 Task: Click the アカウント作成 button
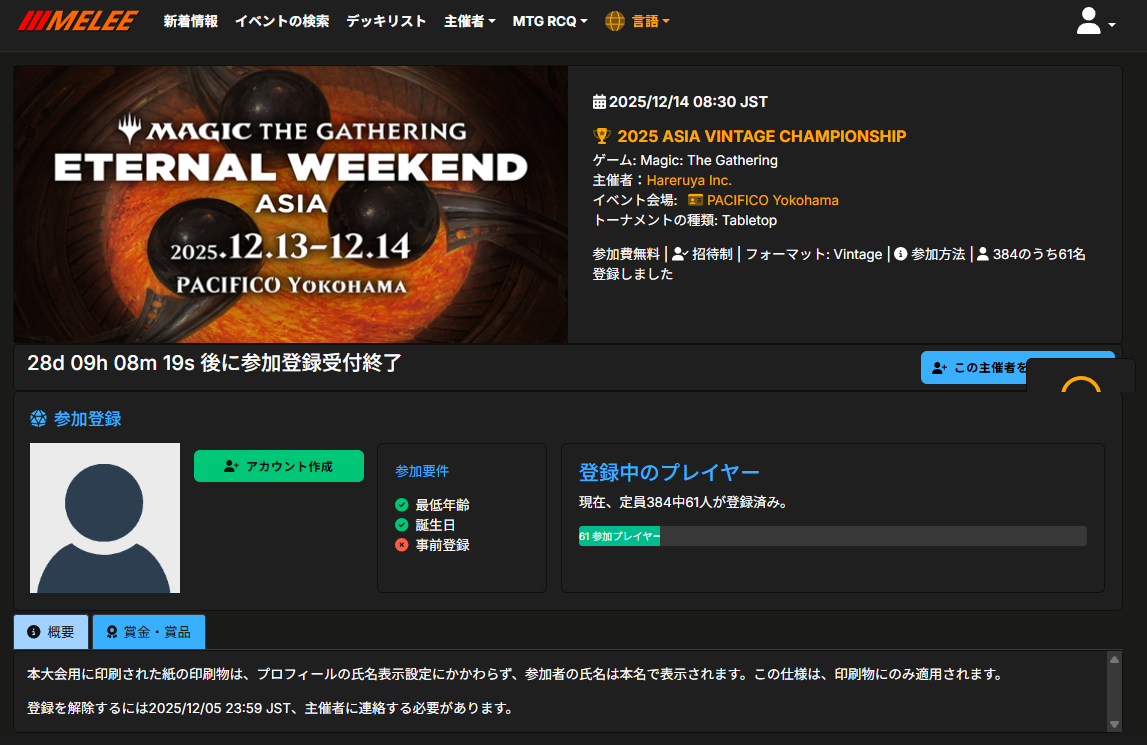pos(279,466)
